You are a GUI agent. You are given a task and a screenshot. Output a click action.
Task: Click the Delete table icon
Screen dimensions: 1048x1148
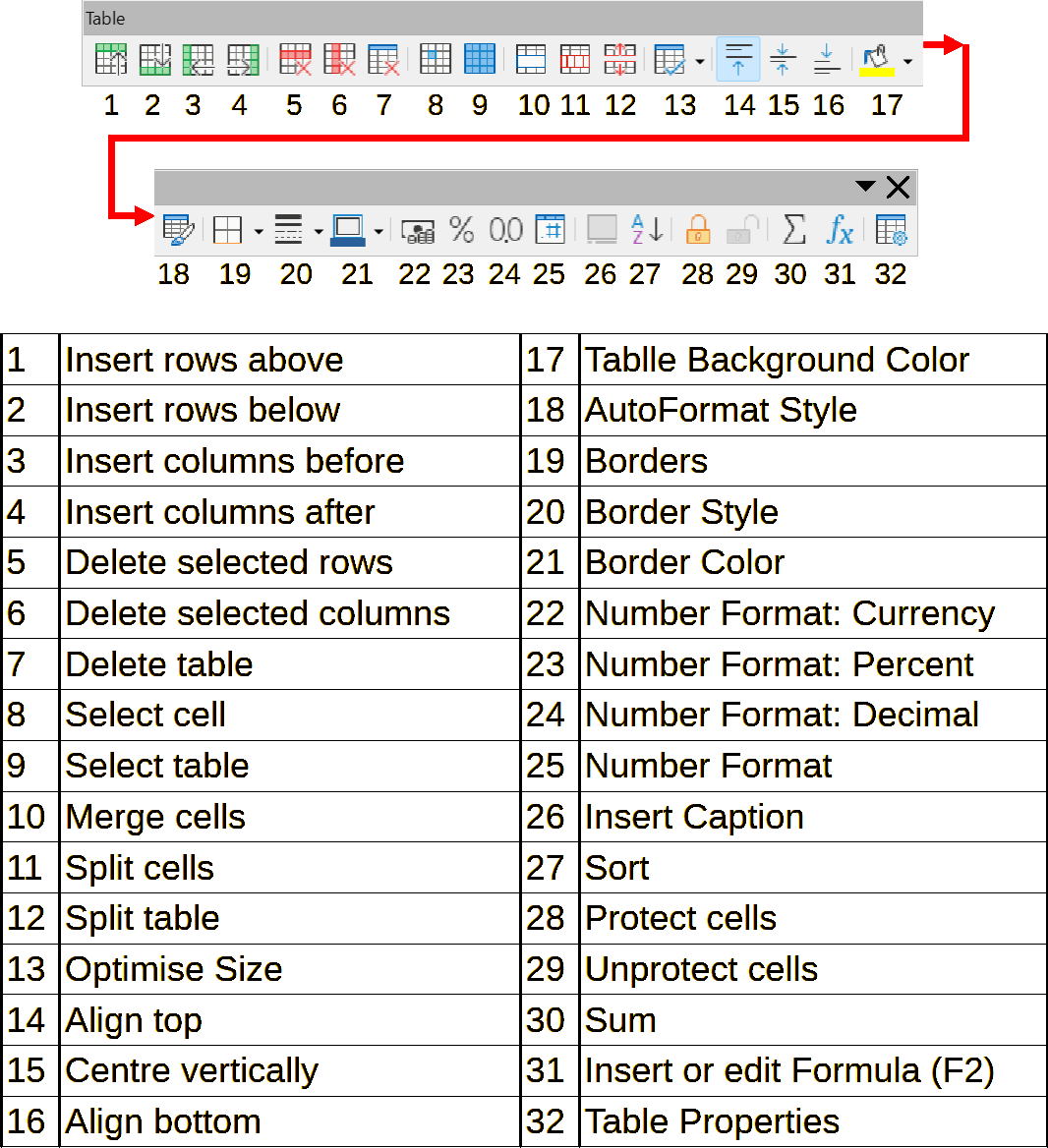pos(382,60)
